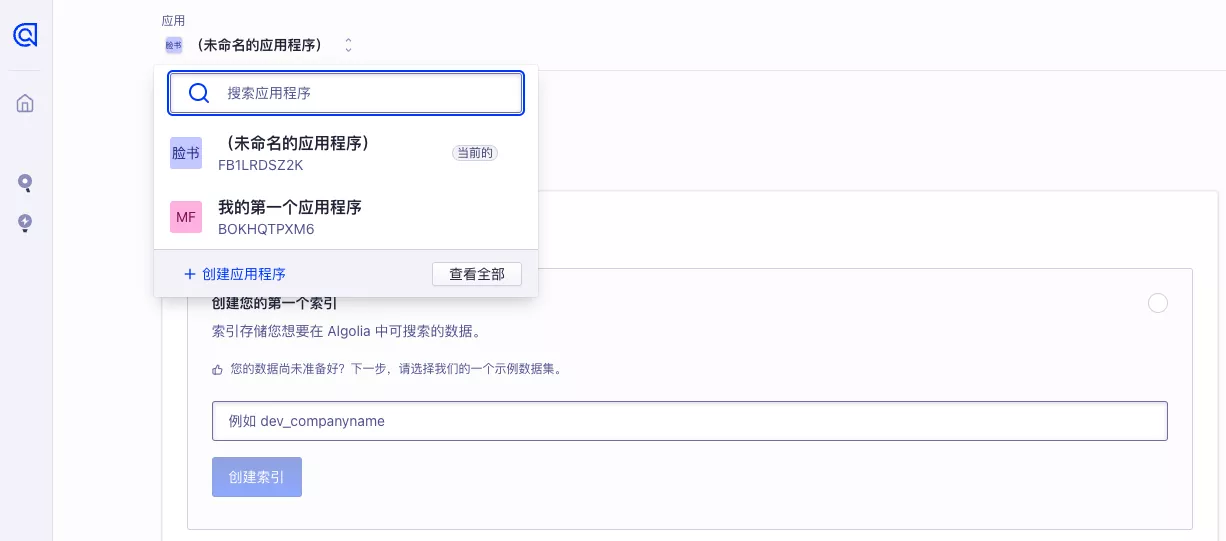This screenshot has height=541, width=1226.
Task: Select （未命名的应用程序） FB1LRDSZ2K entry
Action: pos(346,153)
